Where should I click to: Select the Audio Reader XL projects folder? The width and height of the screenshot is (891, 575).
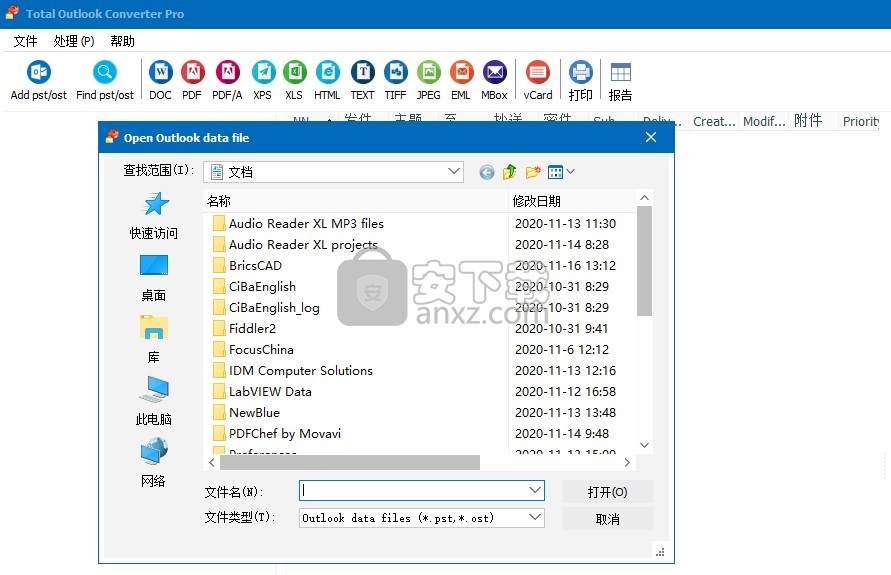click(295, 244)
